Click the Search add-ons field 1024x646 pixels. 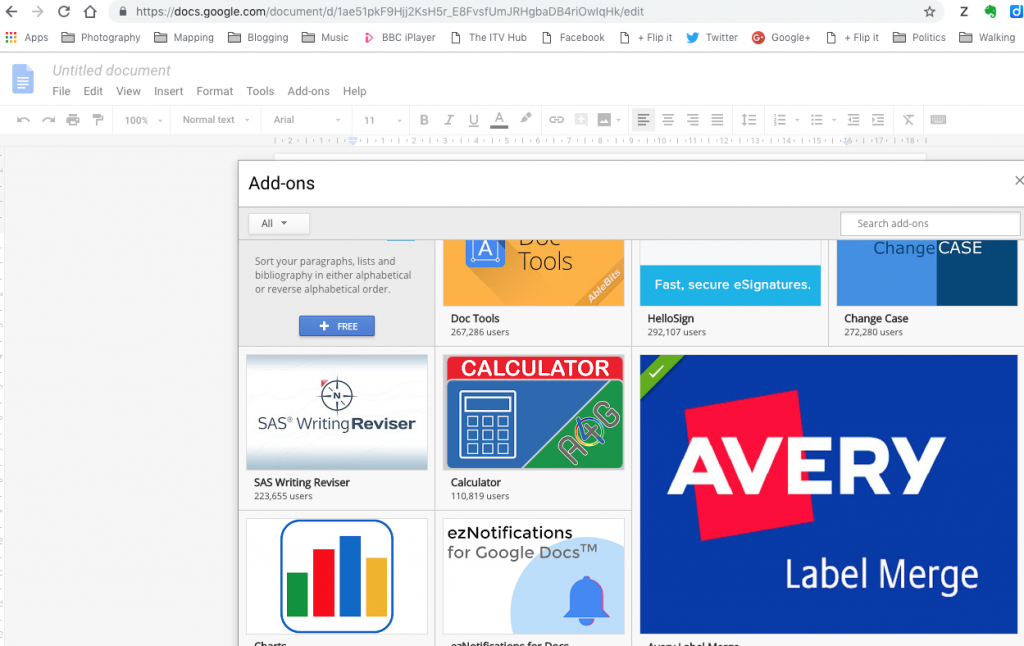tap(930, 223)
